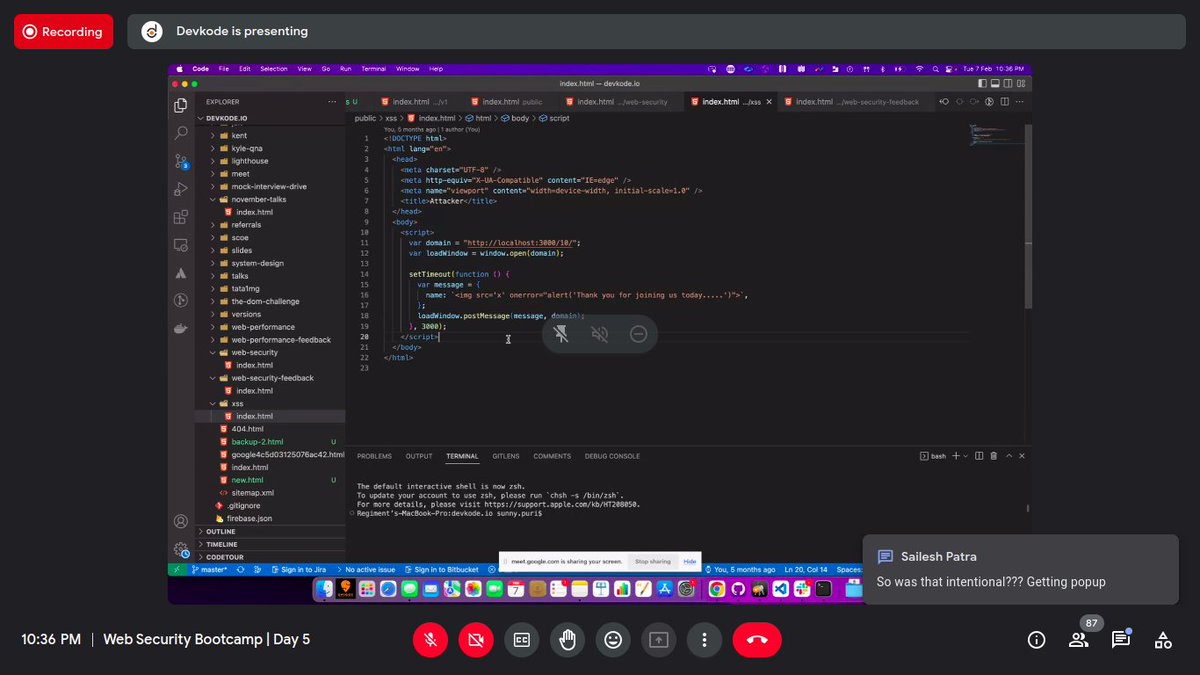Toggle closed captions in Meet
This screenshot has width=1200, height=675.
click(521, 640)
